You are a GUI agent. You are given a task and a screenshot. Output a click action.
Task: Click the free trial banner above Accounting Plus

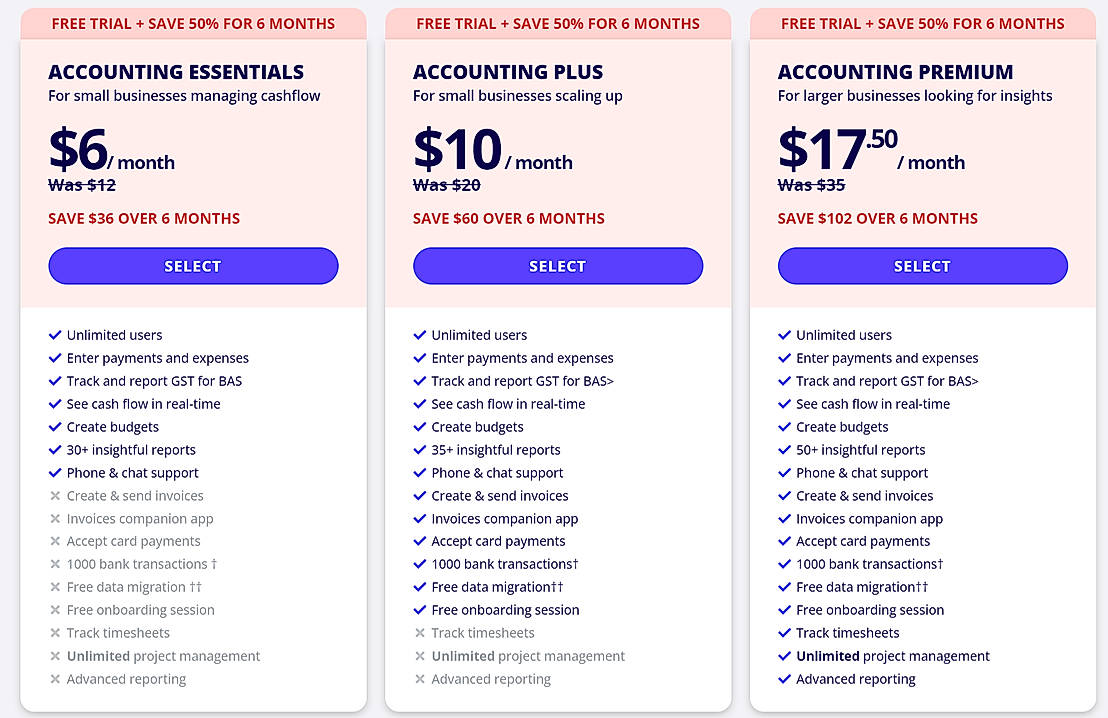click(x=557, y=23)
